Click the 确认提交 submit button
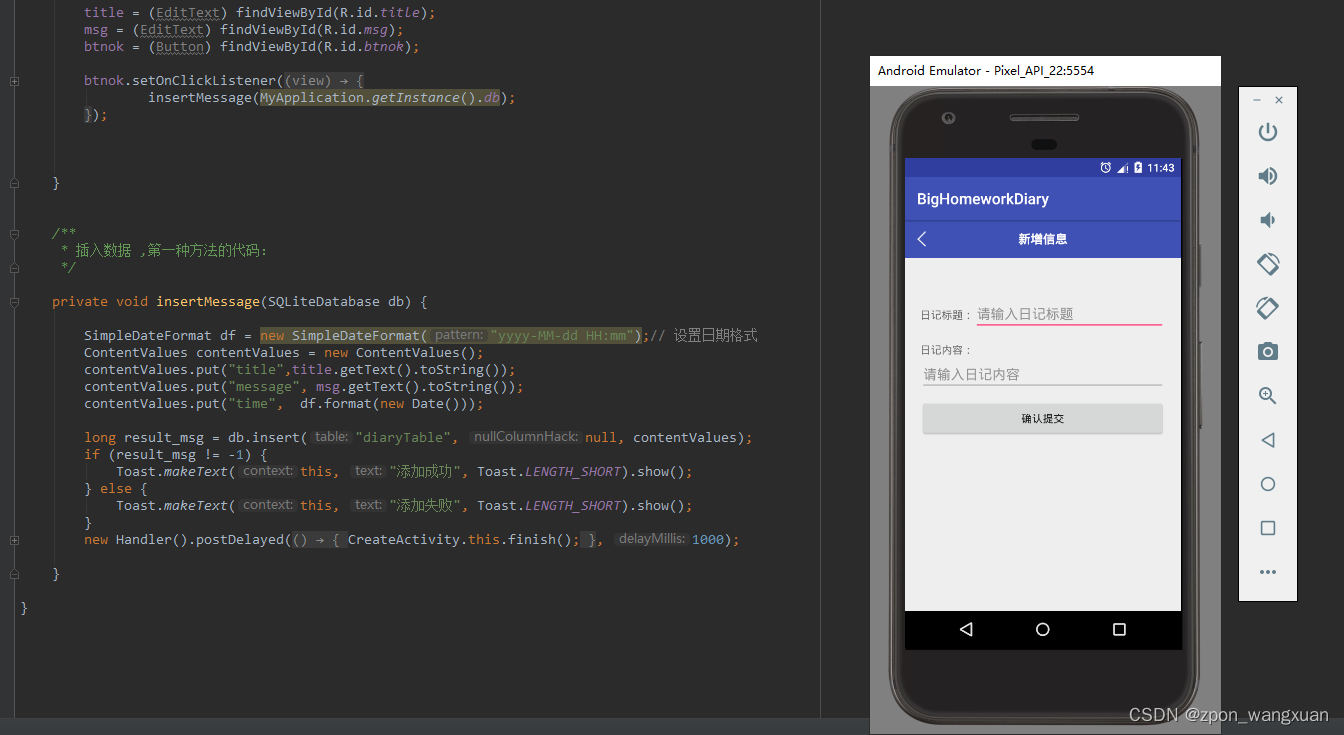Image resolution: width=1344 pixels, height=735 pixels. 1042,418
